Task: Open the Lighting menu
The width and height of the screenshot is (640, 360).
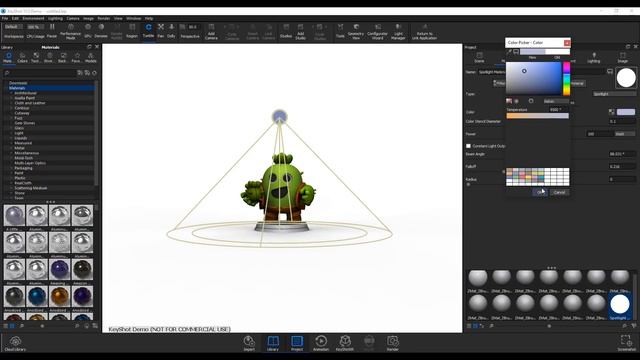Action: [x=55, y=18]
